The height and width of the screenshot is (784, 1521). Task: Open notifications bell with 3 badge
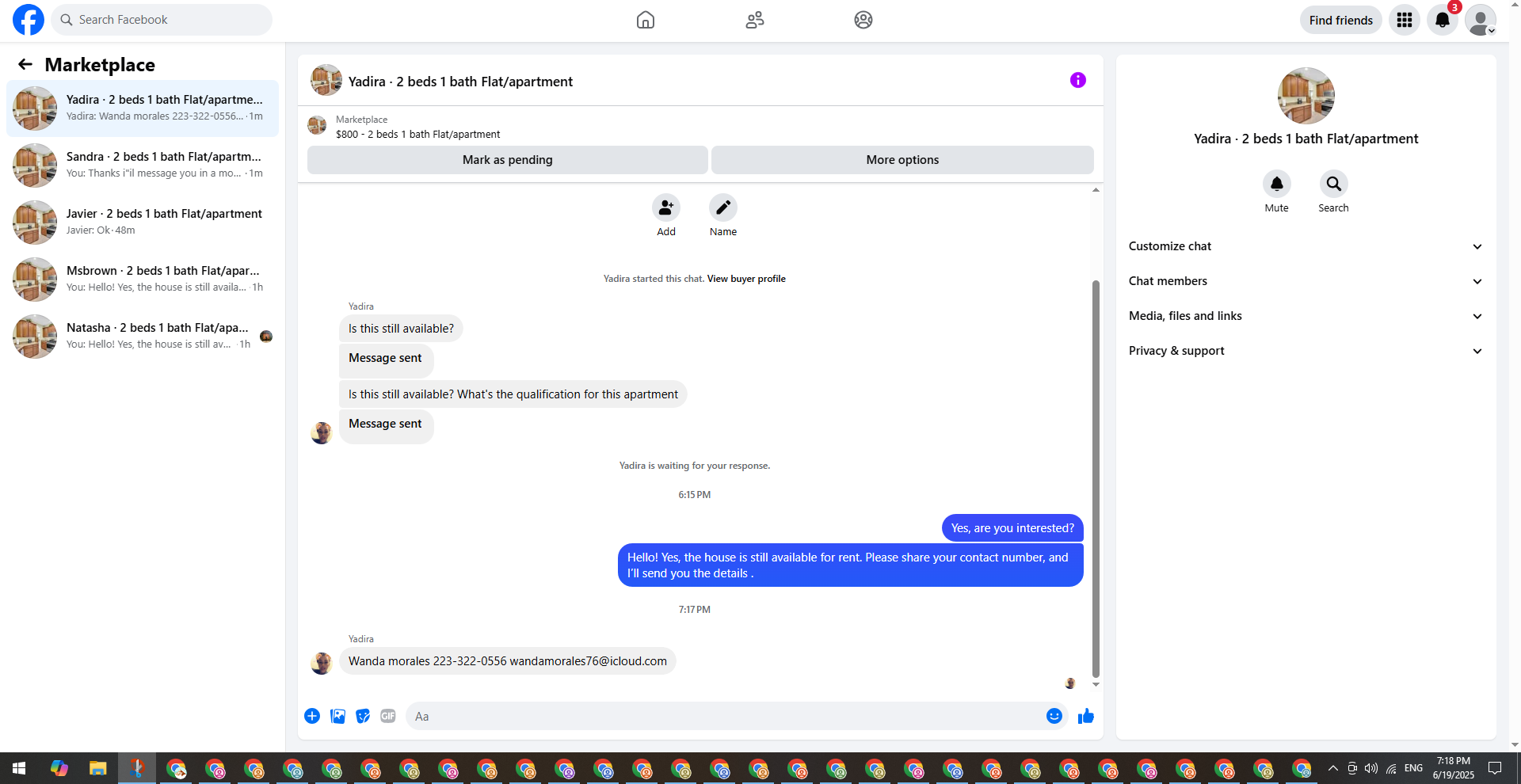tap(1443, 20)
